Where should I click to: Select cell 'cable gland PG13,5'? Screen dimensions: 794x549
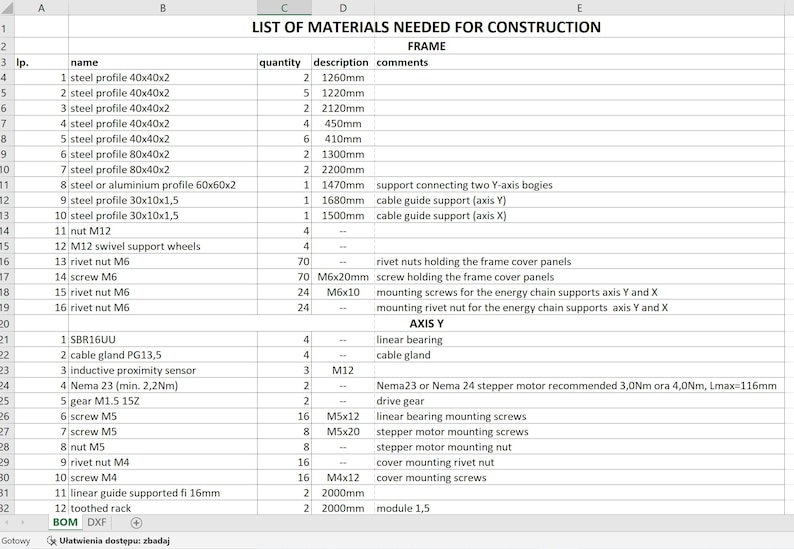(163, 355)
